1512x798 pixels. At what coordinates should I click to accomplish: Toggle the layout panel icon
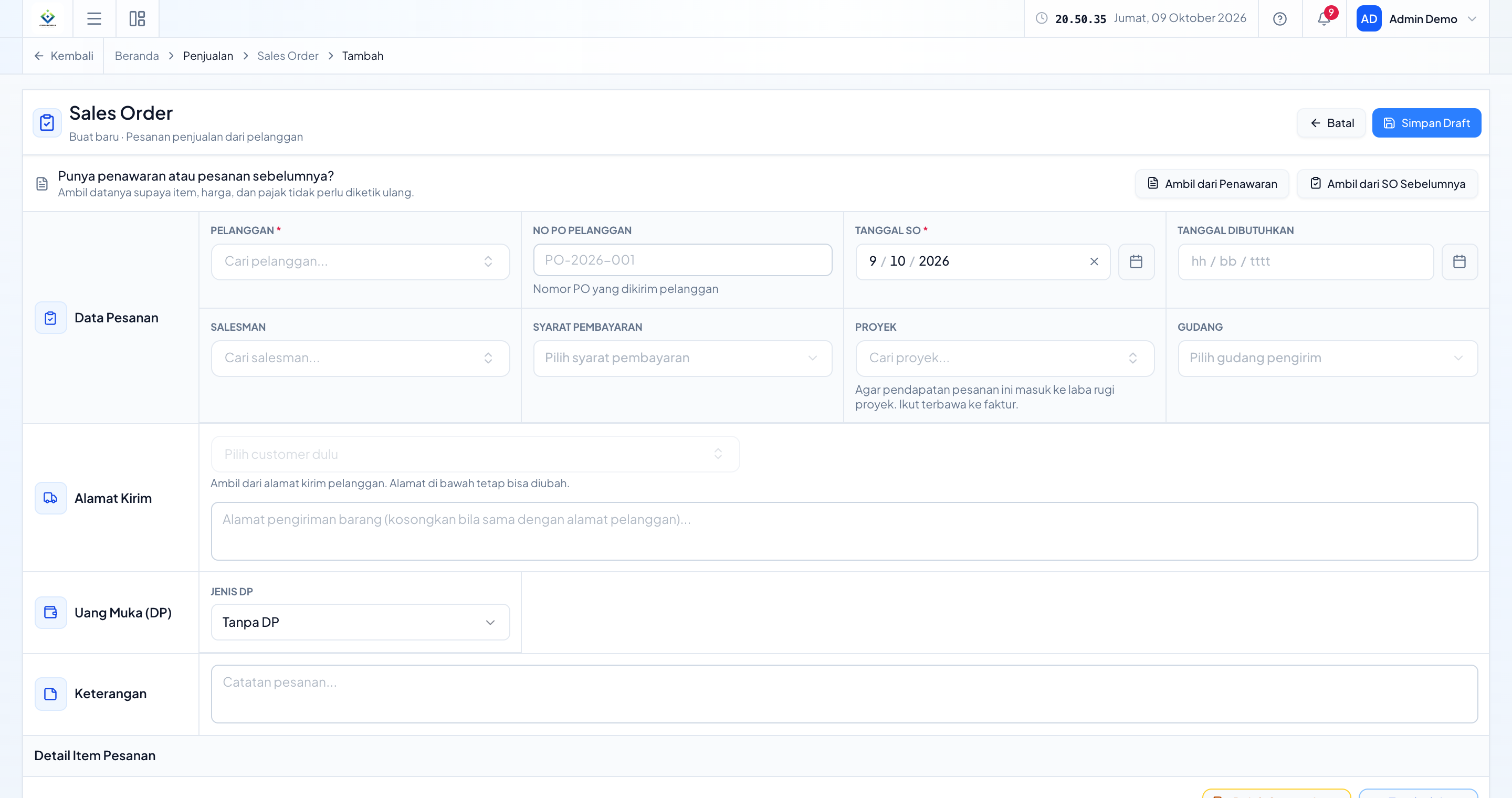point(136,19)
